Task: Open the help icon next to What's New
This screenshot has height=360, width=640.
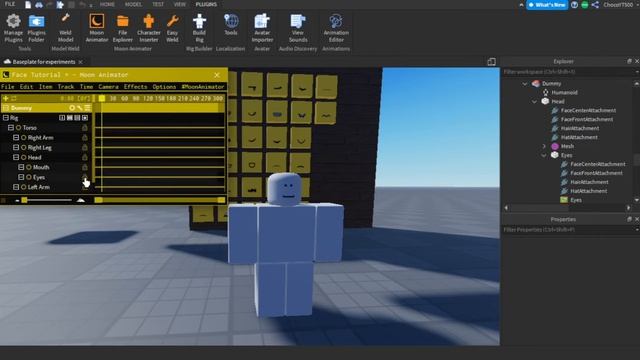Action: click(574, 5)
